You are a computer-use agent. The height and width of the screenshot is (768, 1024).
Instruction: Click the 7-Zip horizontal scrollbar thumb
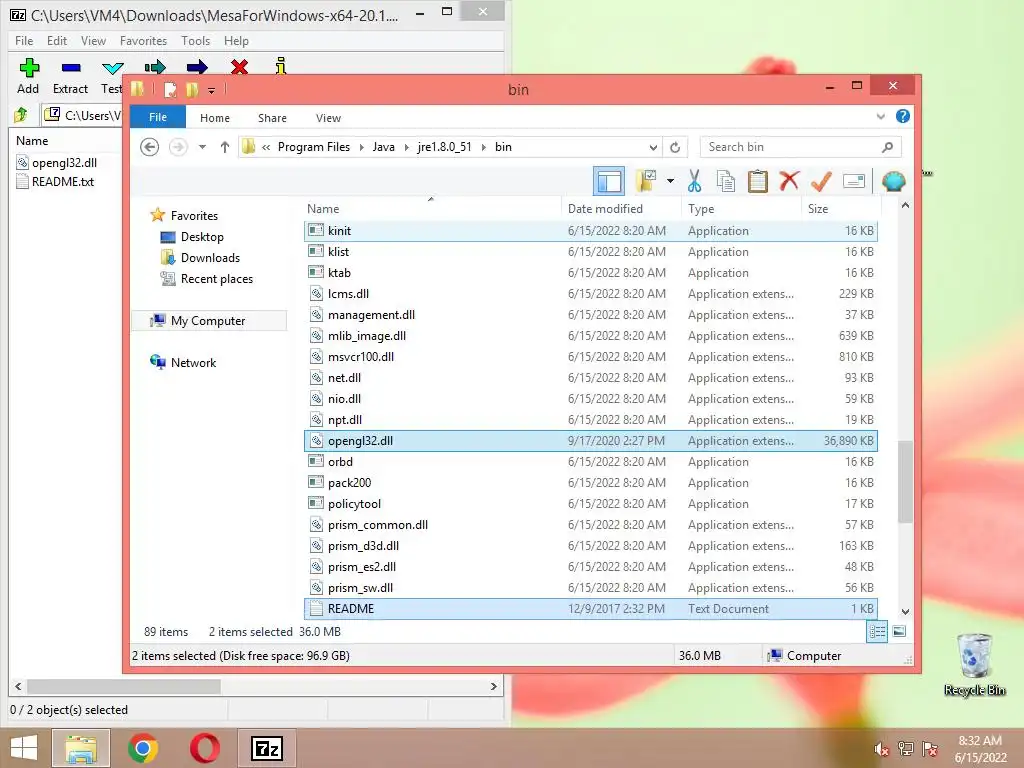(123, 686)
